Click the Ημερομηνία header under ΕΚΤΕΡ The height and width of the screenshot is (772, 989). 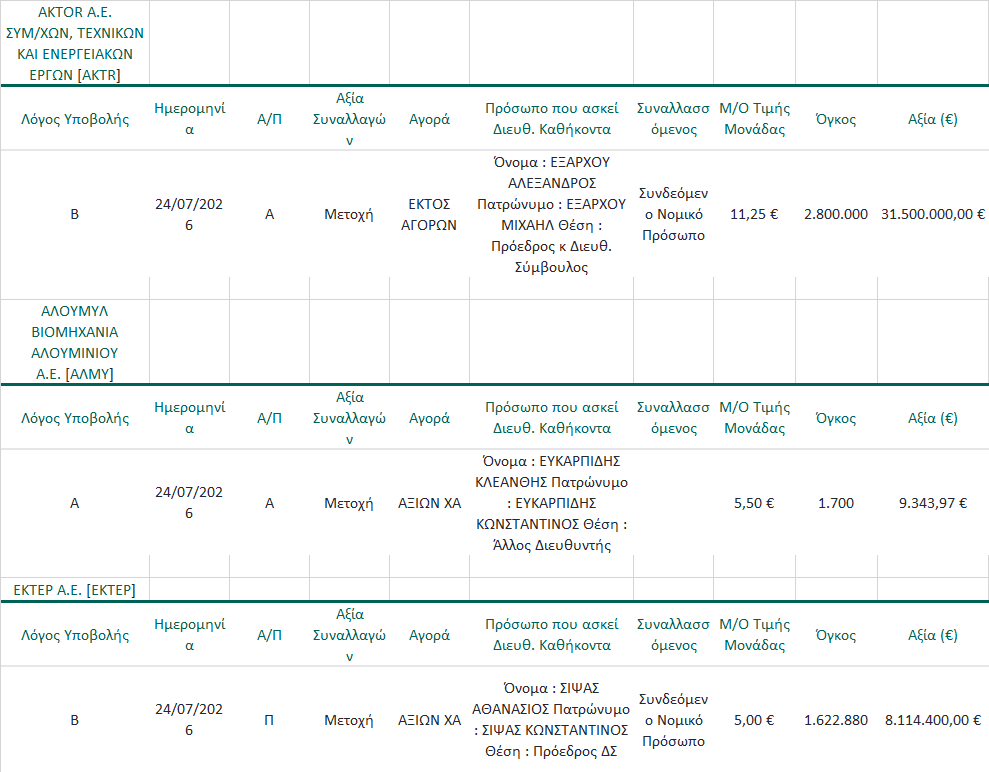coord(189,635)
